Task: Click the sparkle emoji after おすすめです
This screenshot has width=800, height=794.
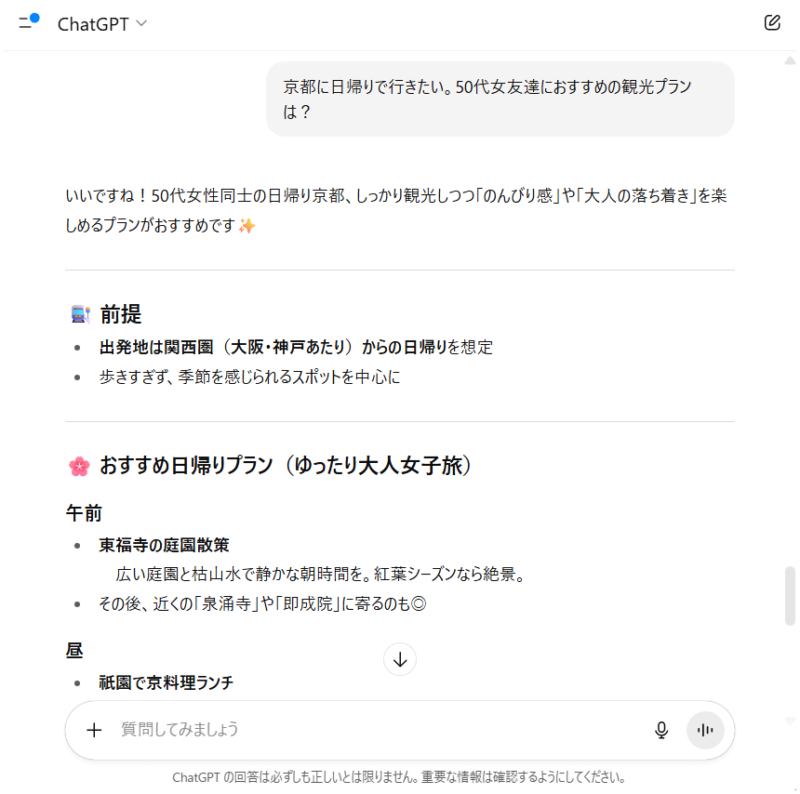Action: pos(247,226)
